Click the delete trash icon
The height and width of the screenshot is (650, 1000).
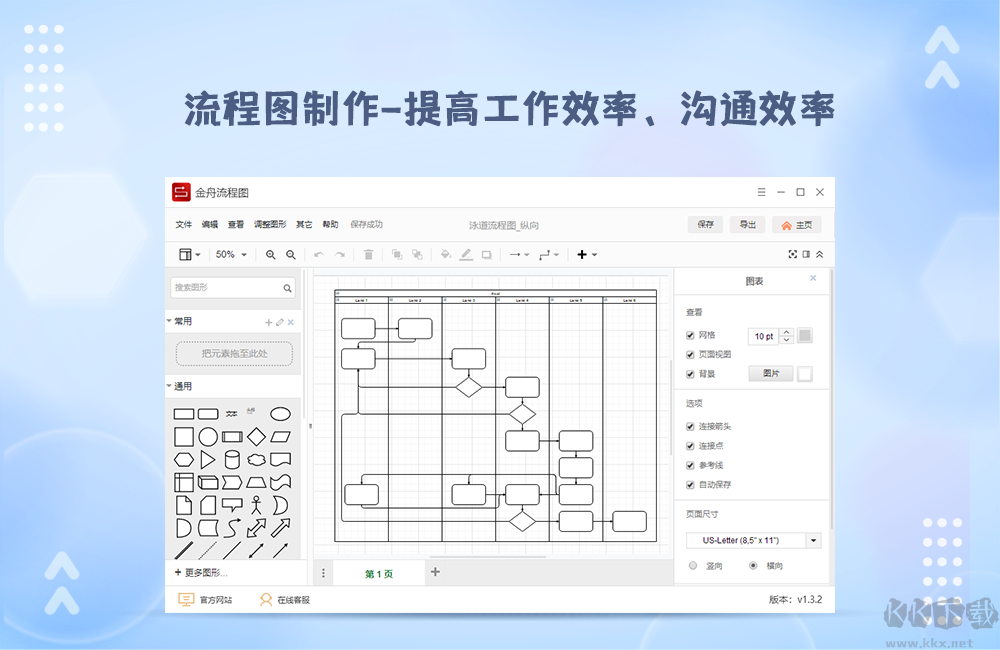(x=368, y=254)
